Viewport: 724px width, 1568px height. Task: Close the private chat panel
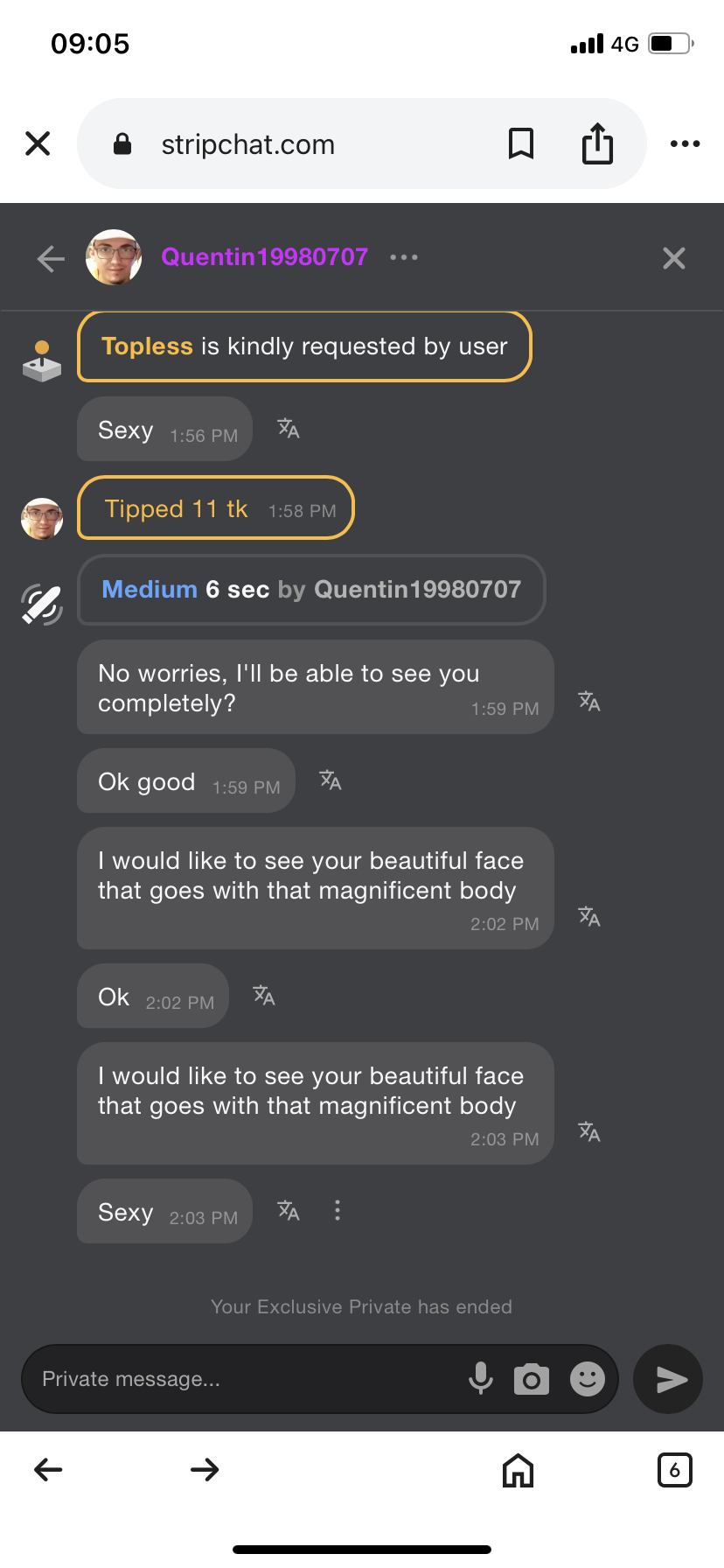pyautogui.click(x=673, y=258)
